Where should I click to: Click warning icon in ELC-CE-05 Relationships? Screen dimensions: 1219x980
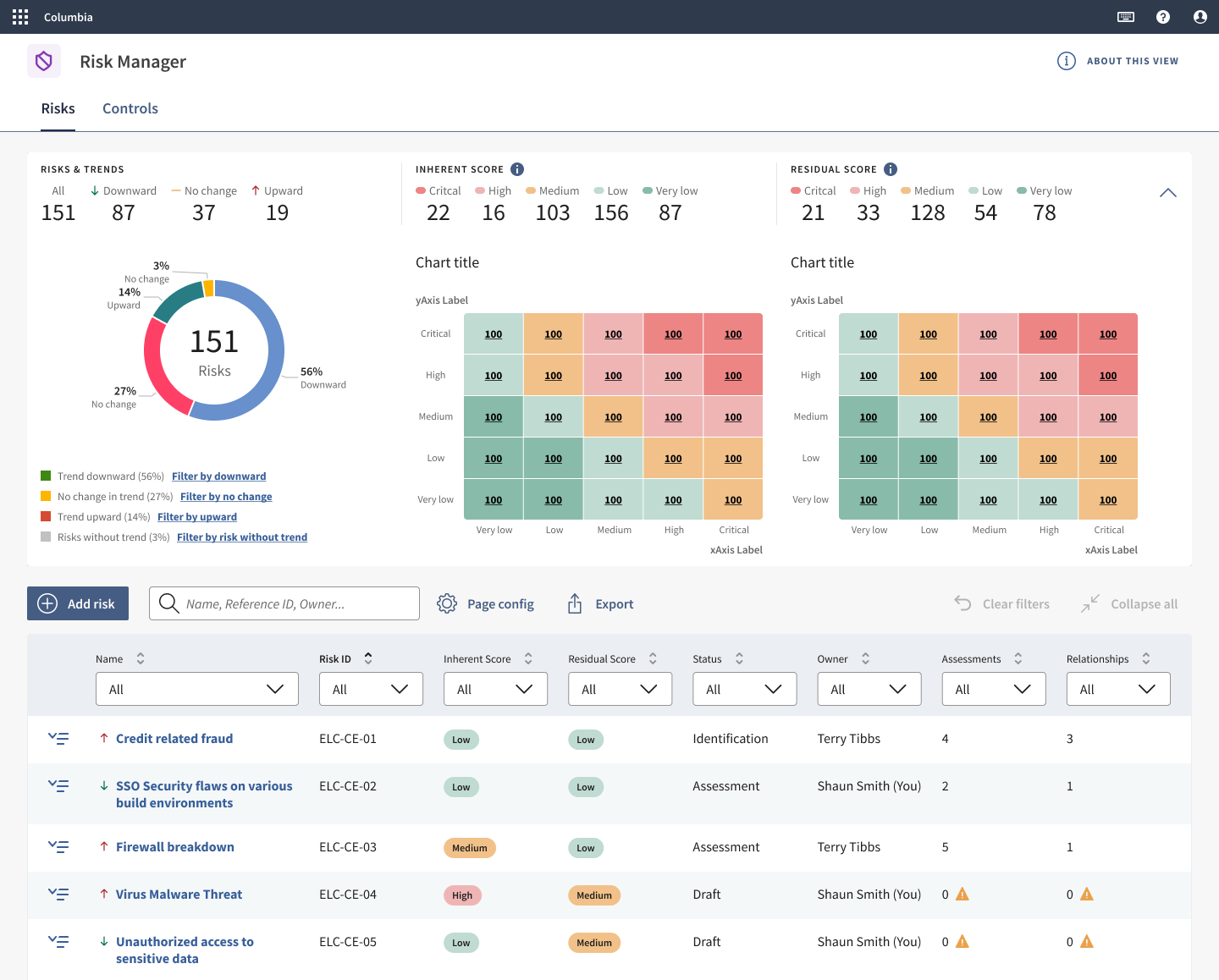pyautogui.click(x=1087, y=941)
